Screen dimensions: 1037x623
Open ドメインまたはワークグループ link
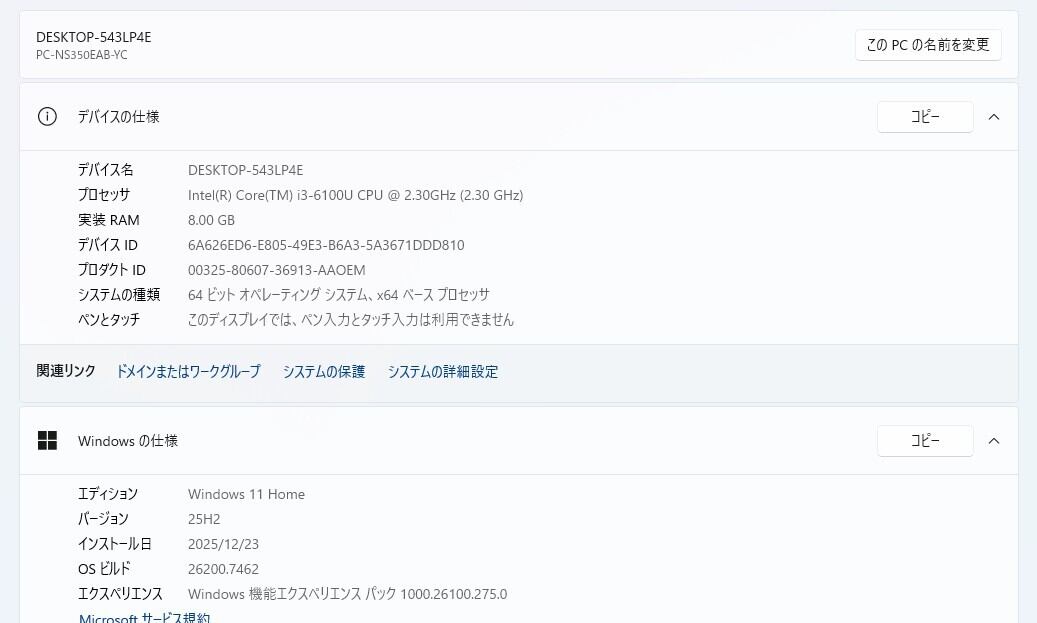point(188,372)
